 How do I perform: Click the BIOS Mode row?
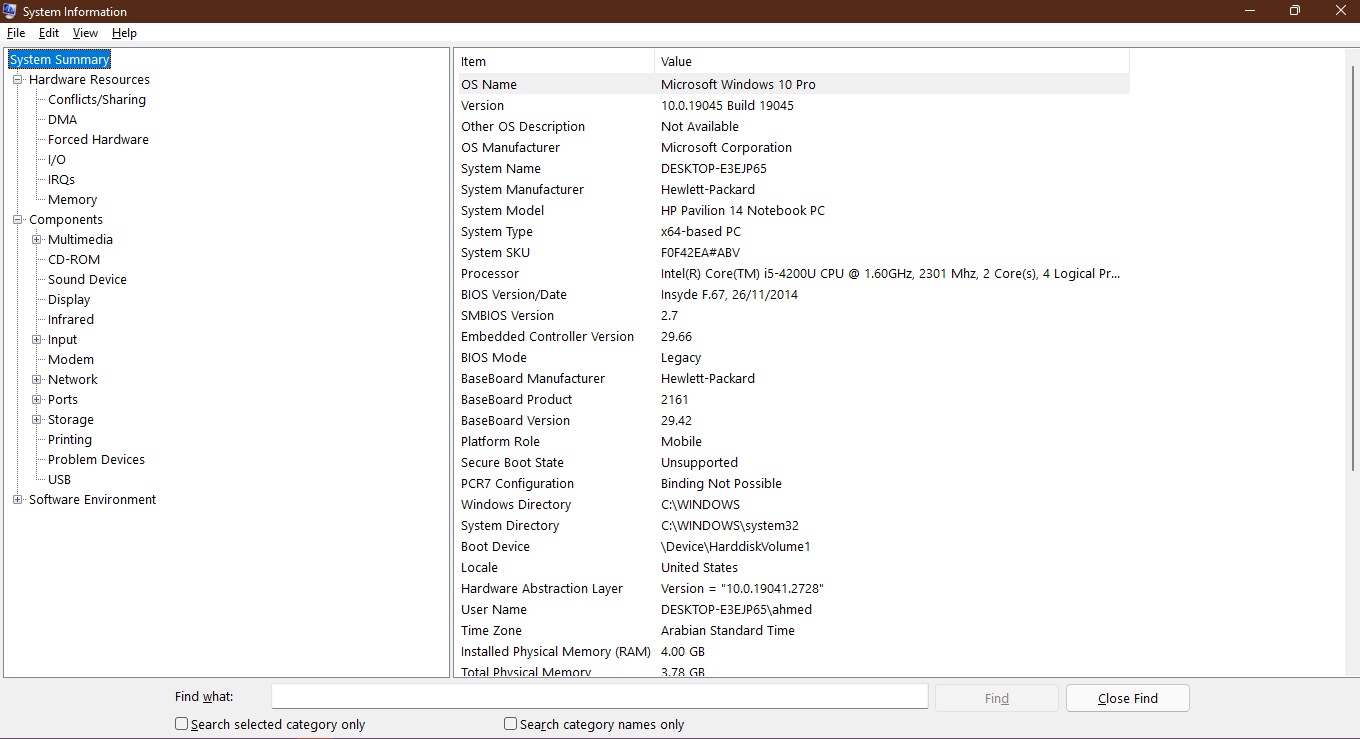click(794, 358)
